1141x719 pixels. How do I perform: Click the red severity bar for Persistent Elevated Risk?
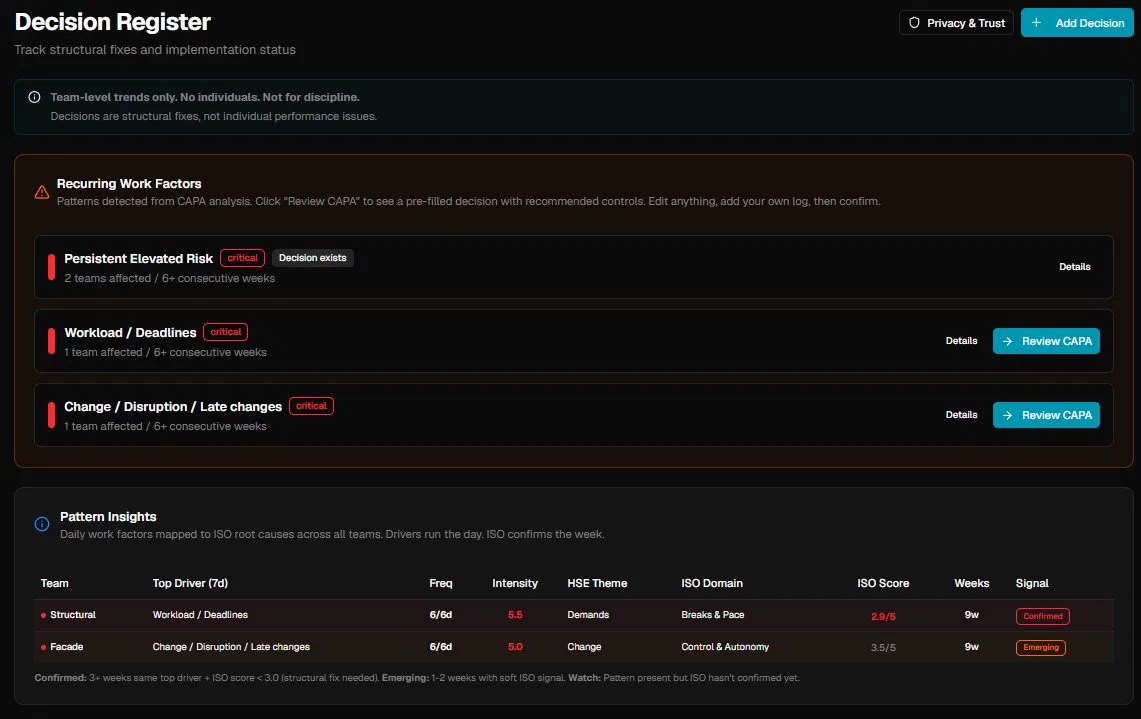pos(52,267)
